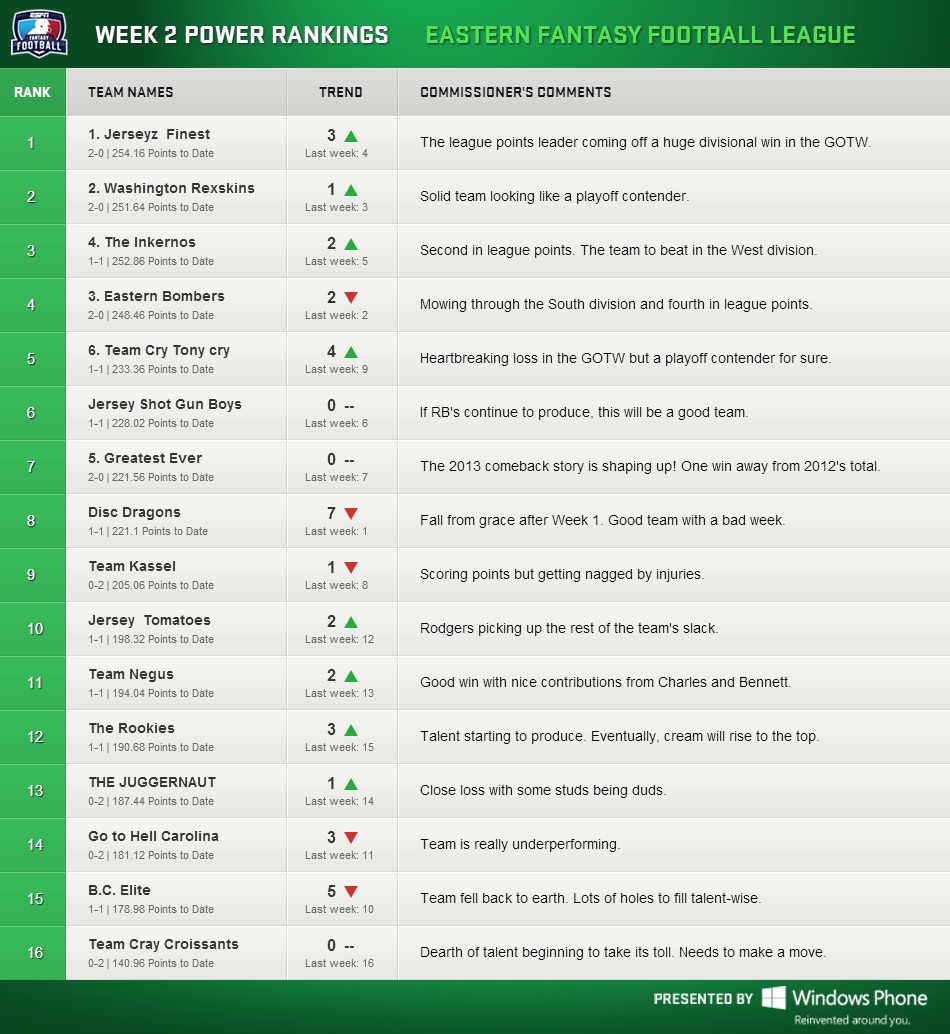The image size is (950, 1034).
Task: Click the EASTERN FANTASY FOOTBALL LEAGUE title
Action: (640, 35)
